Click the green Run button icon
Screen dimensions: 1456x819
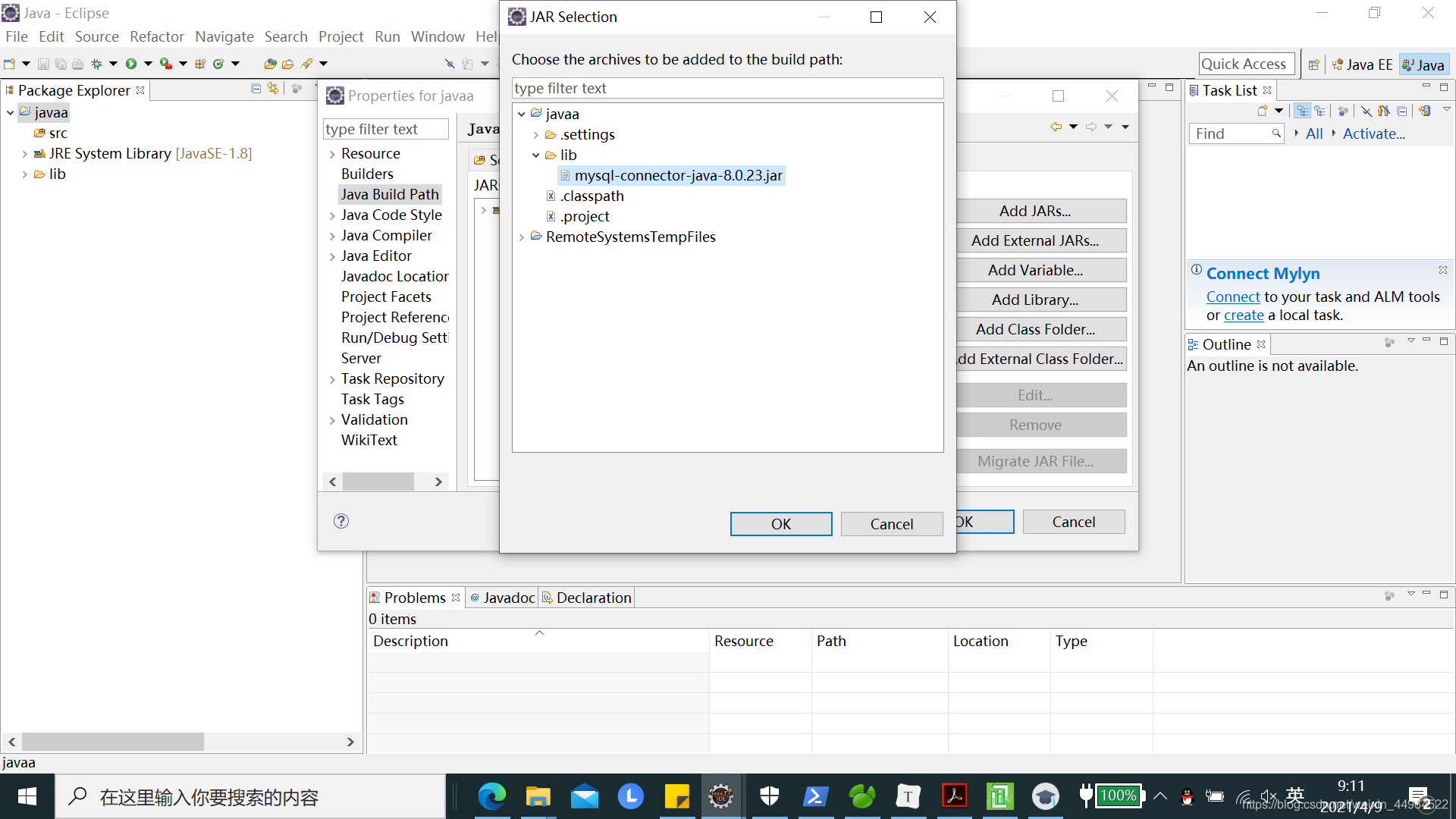coord(131,64)
